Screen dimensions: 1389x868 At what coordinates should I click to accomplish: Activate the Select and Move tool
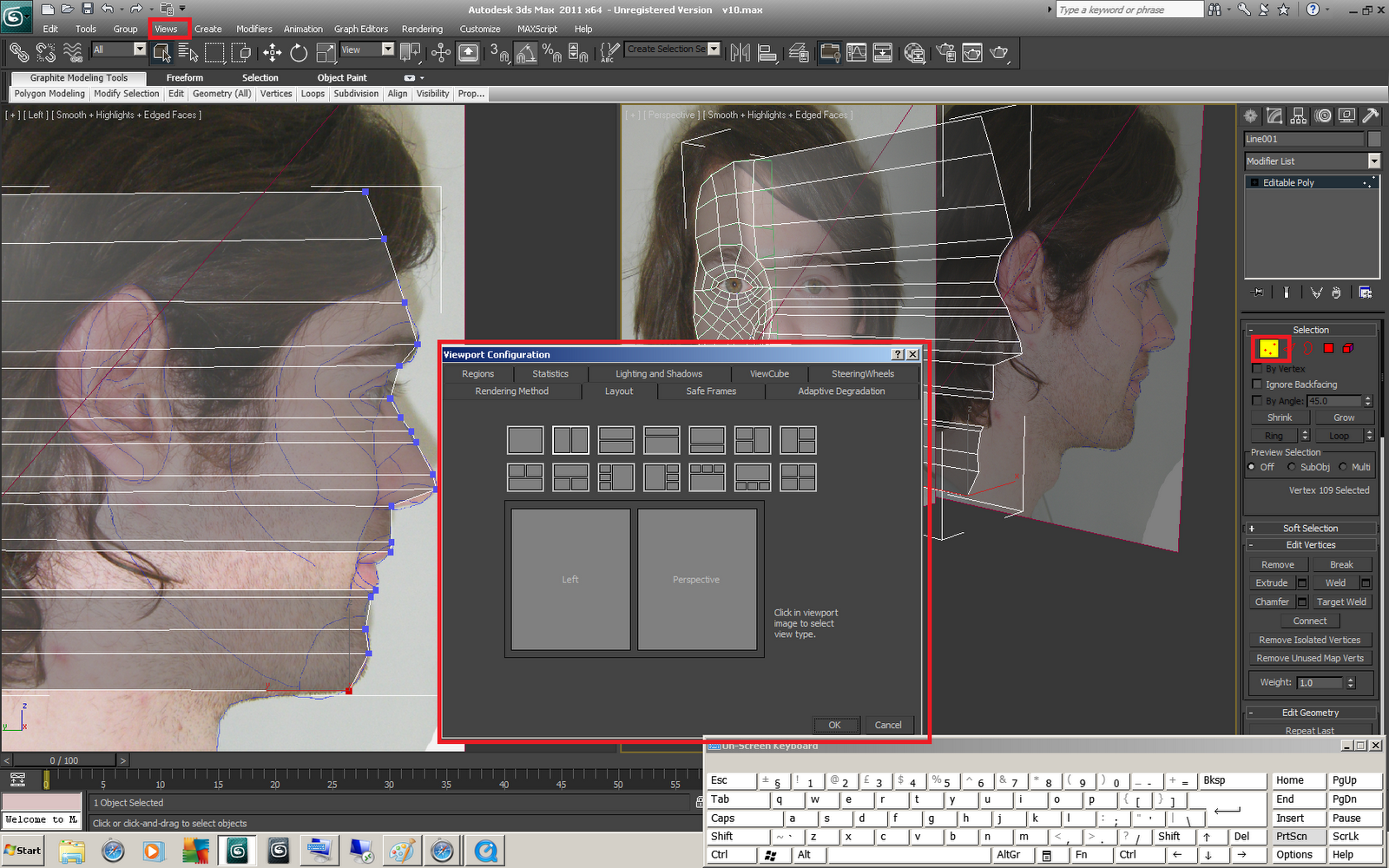(273, 53)
